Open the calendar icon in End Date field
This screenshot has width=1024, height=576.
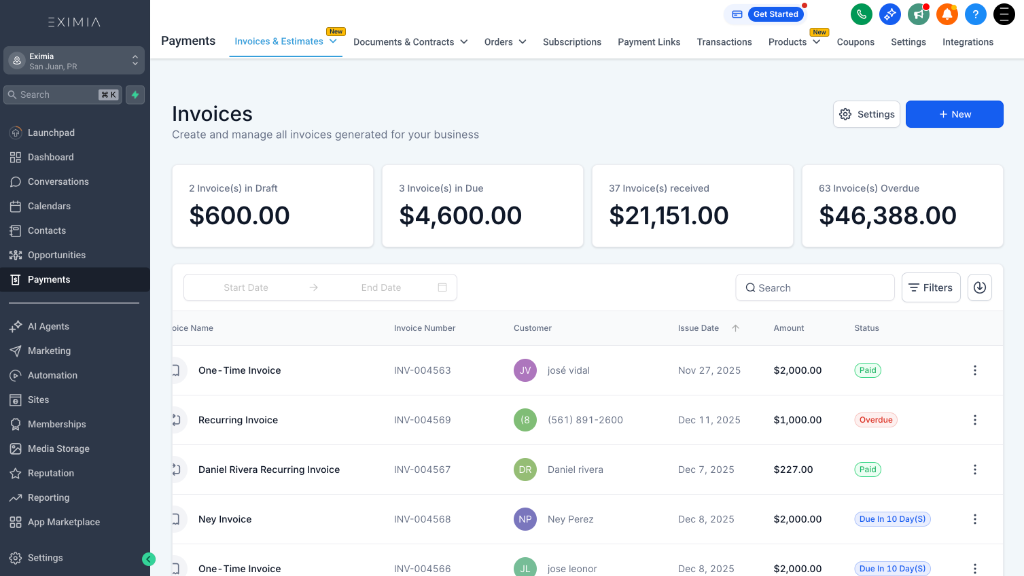tap(442, 287)
